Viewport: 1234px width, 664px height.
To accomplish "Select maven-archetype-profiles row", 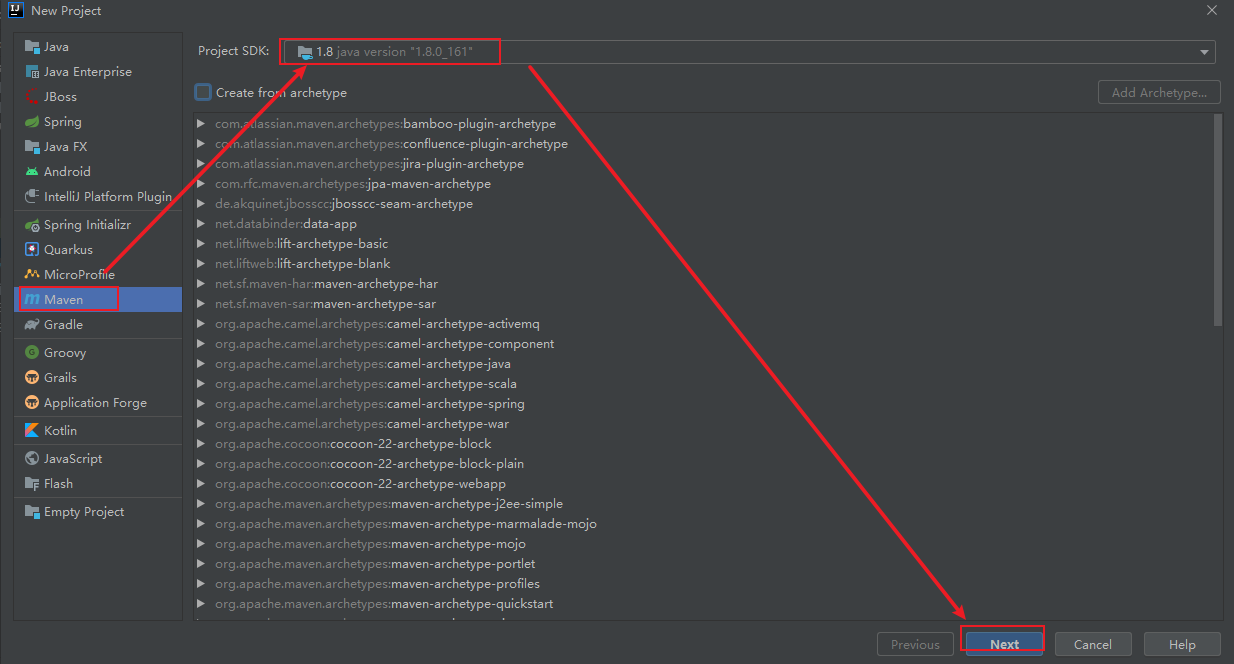I will (704, 584).
